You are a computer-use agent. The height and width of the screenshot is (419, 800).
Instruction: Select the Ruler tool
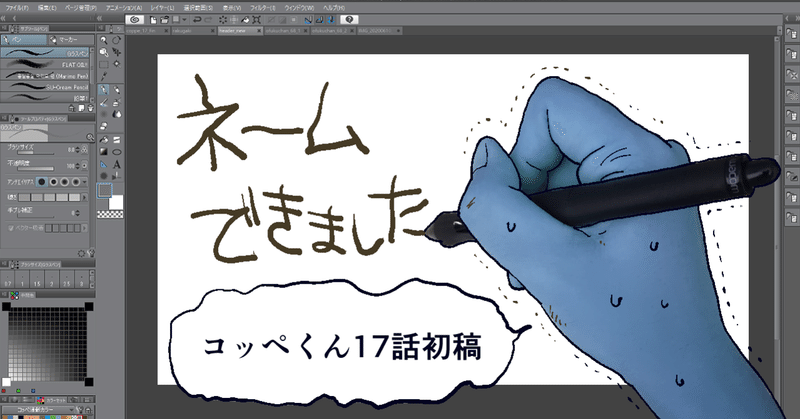pyautogui.click(x=104, y=164)
